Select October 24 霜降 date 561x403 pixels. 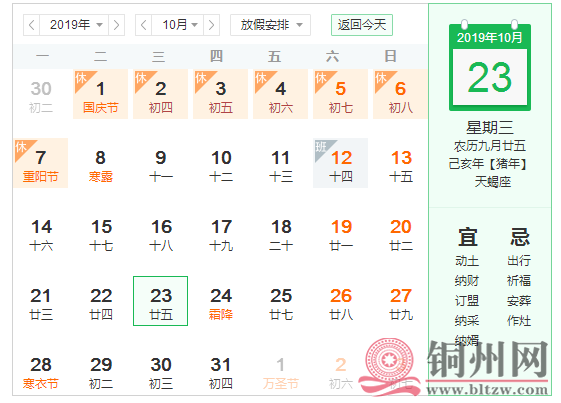pyautogui.click(x=221, y=301)
